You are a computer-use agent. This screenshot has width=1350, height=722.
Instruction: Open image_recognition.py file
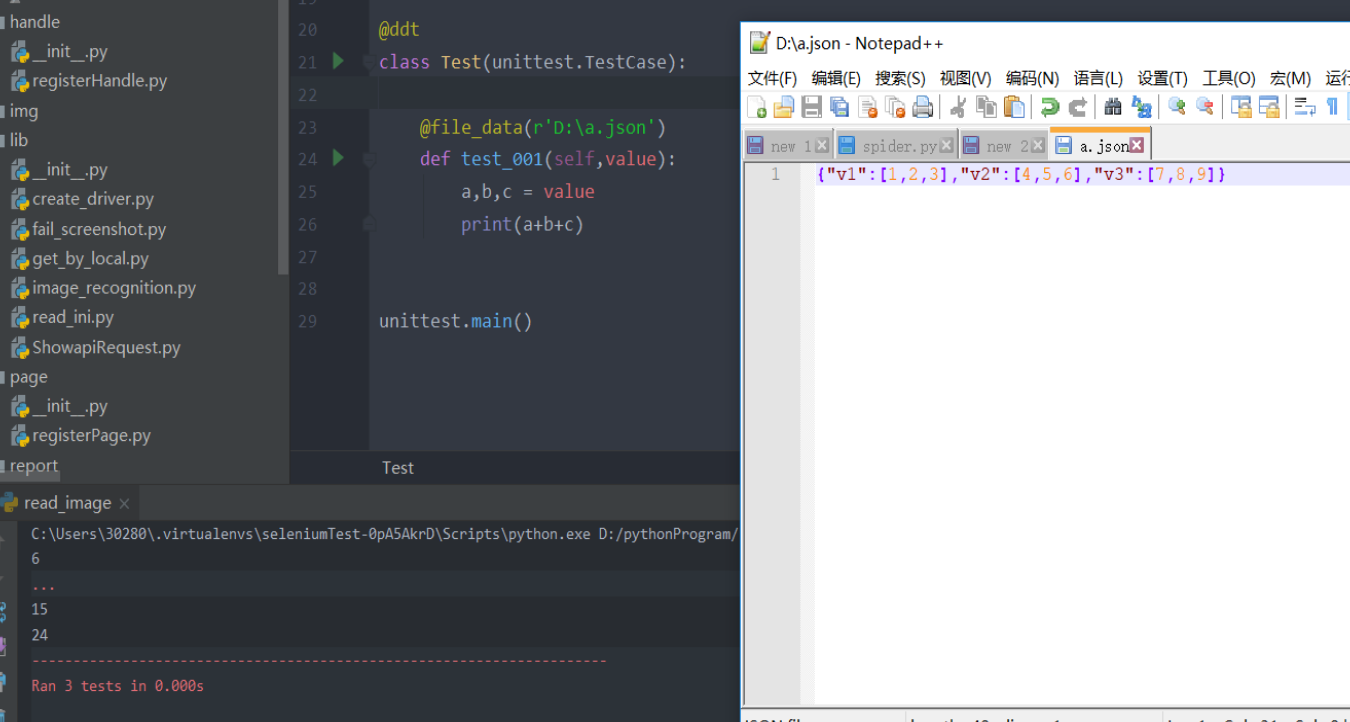point(114,288)
